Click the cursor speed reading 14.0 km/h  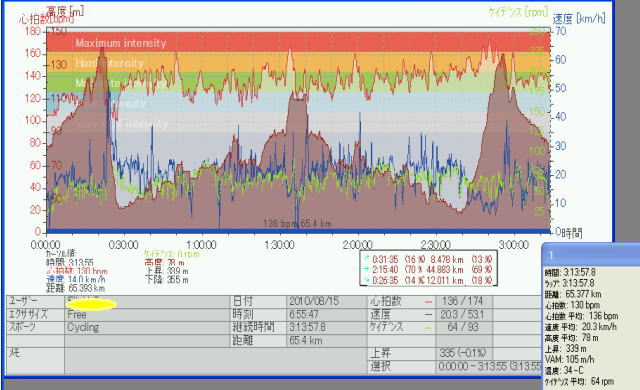(x=76, y=279)
